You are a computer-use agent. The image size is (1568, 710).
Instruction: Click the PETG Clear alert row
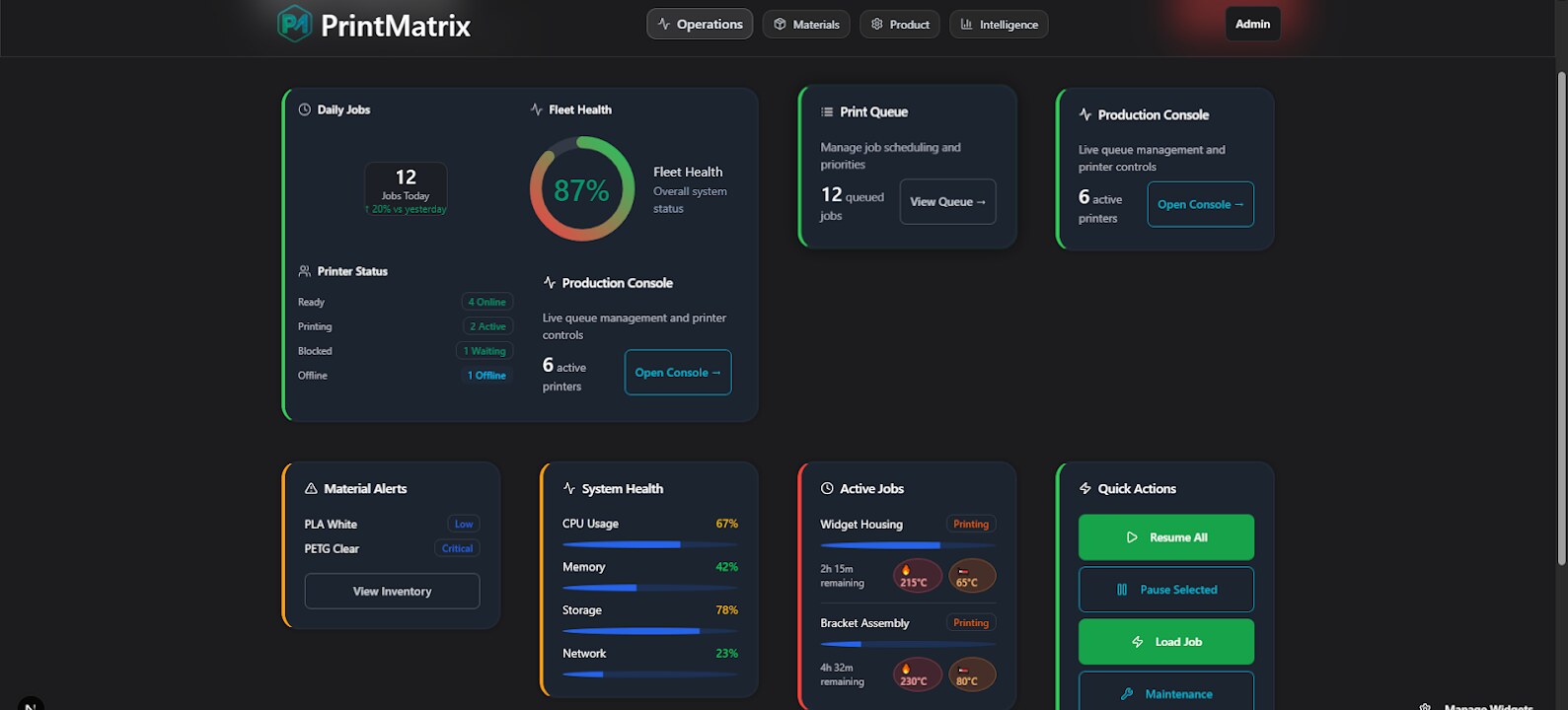point(392,548)
